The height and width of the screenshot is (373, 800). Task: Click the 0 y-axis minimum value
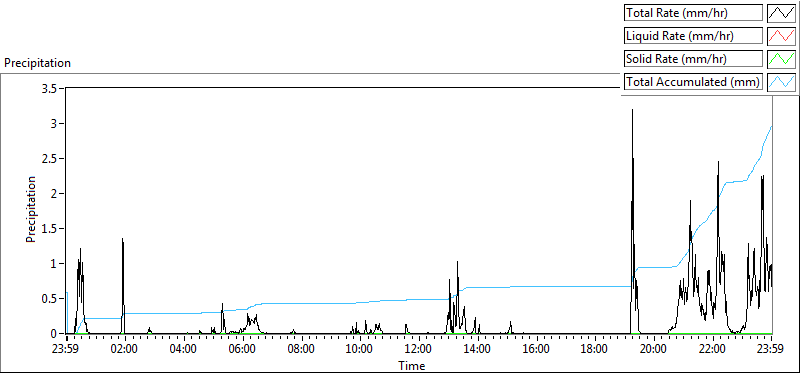point(55,334)
